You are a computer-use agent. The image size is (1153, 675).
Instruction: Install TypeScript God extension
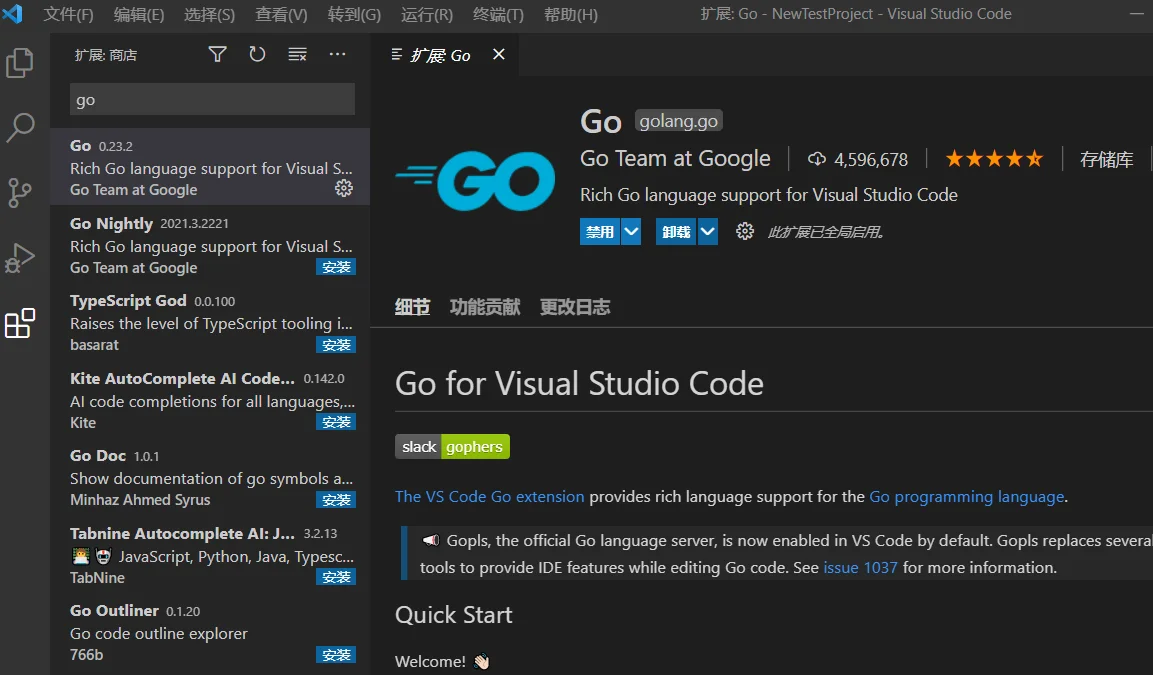pyautogui.click(x=336, y=345)
